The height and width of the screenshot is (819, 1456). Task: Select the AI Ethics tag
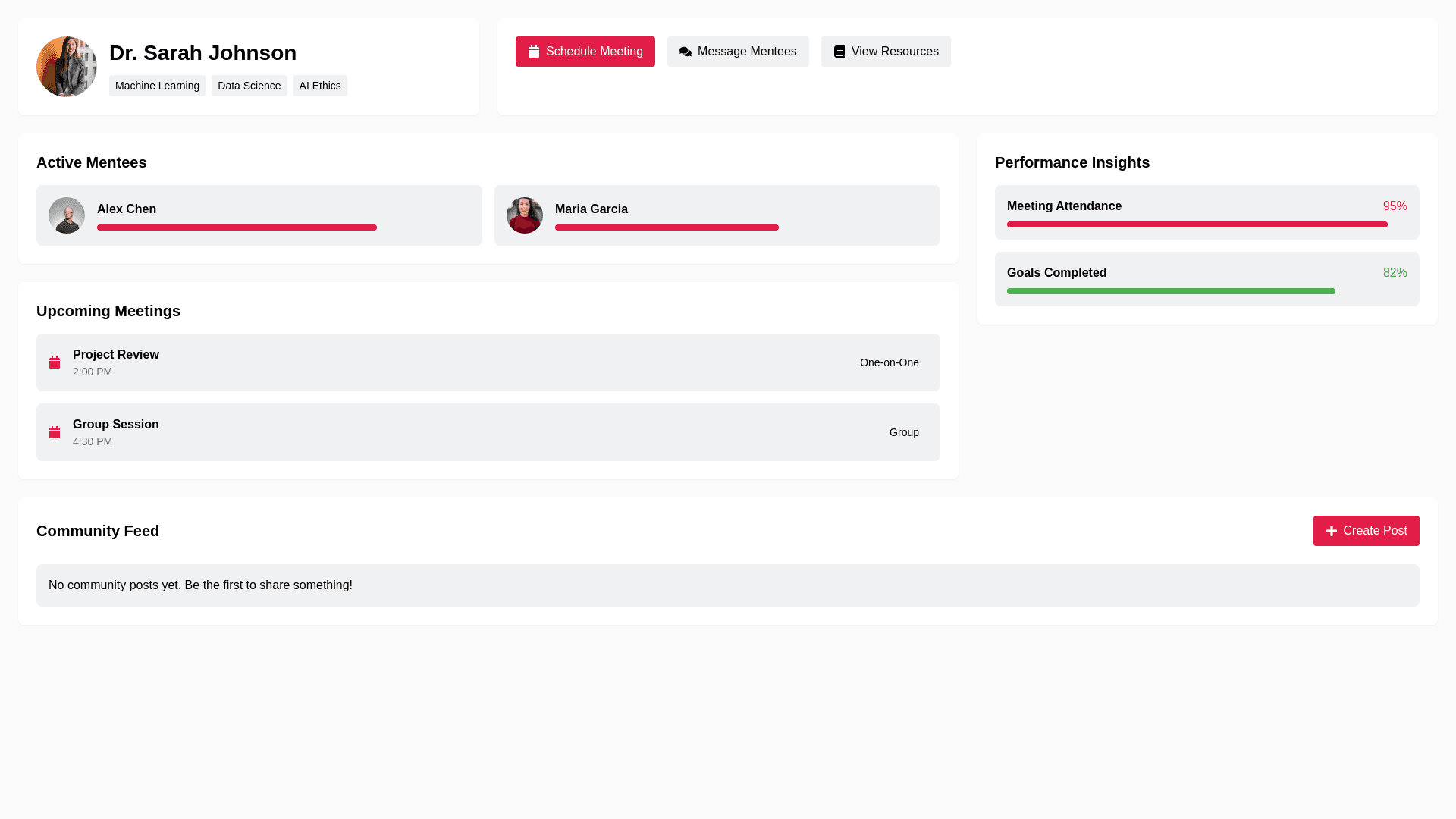(320, 86)
